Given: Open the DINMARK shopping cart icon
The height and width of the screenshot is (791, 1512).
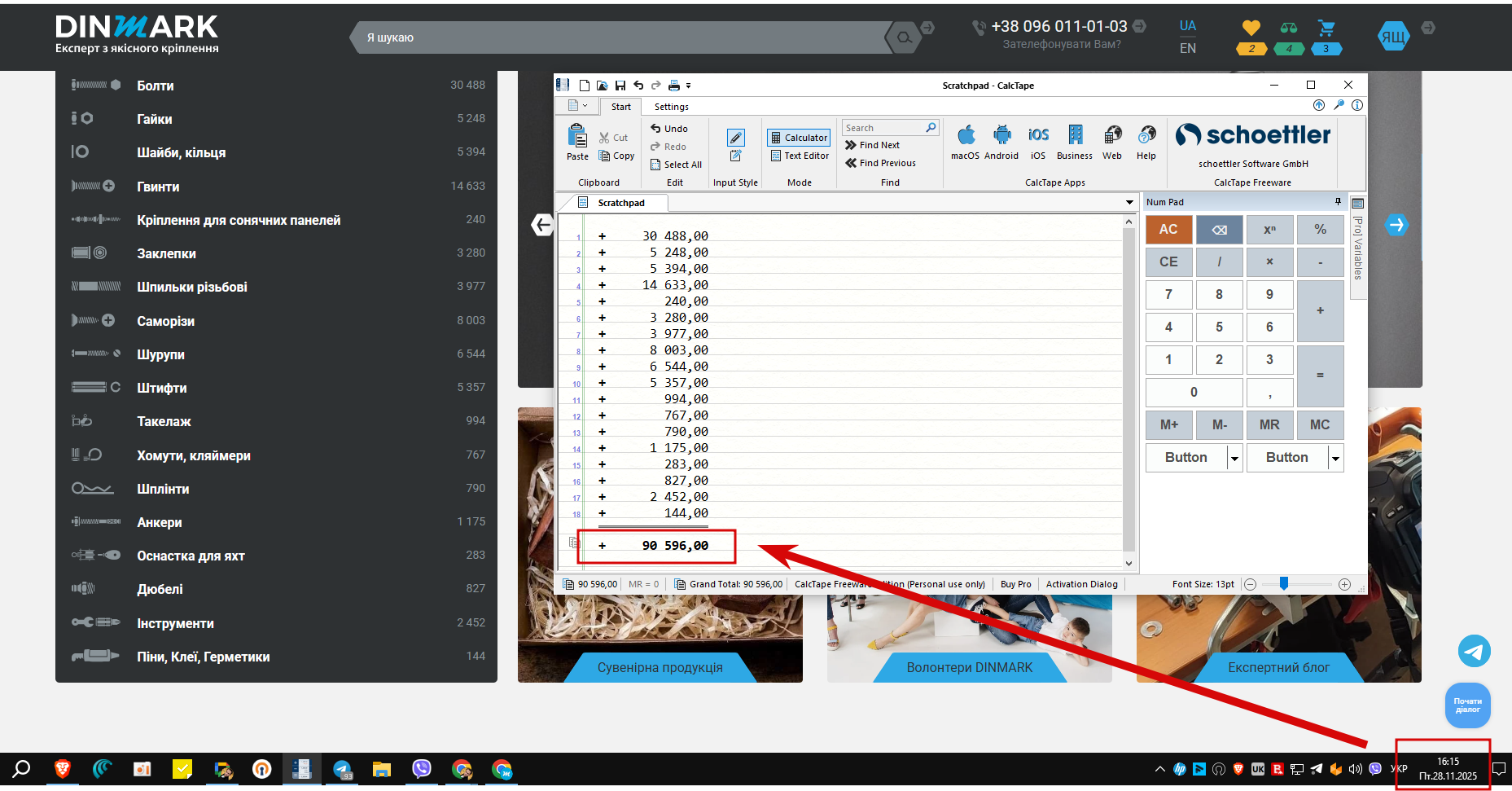Looking at the screenshot, I should pos(1326,29).
